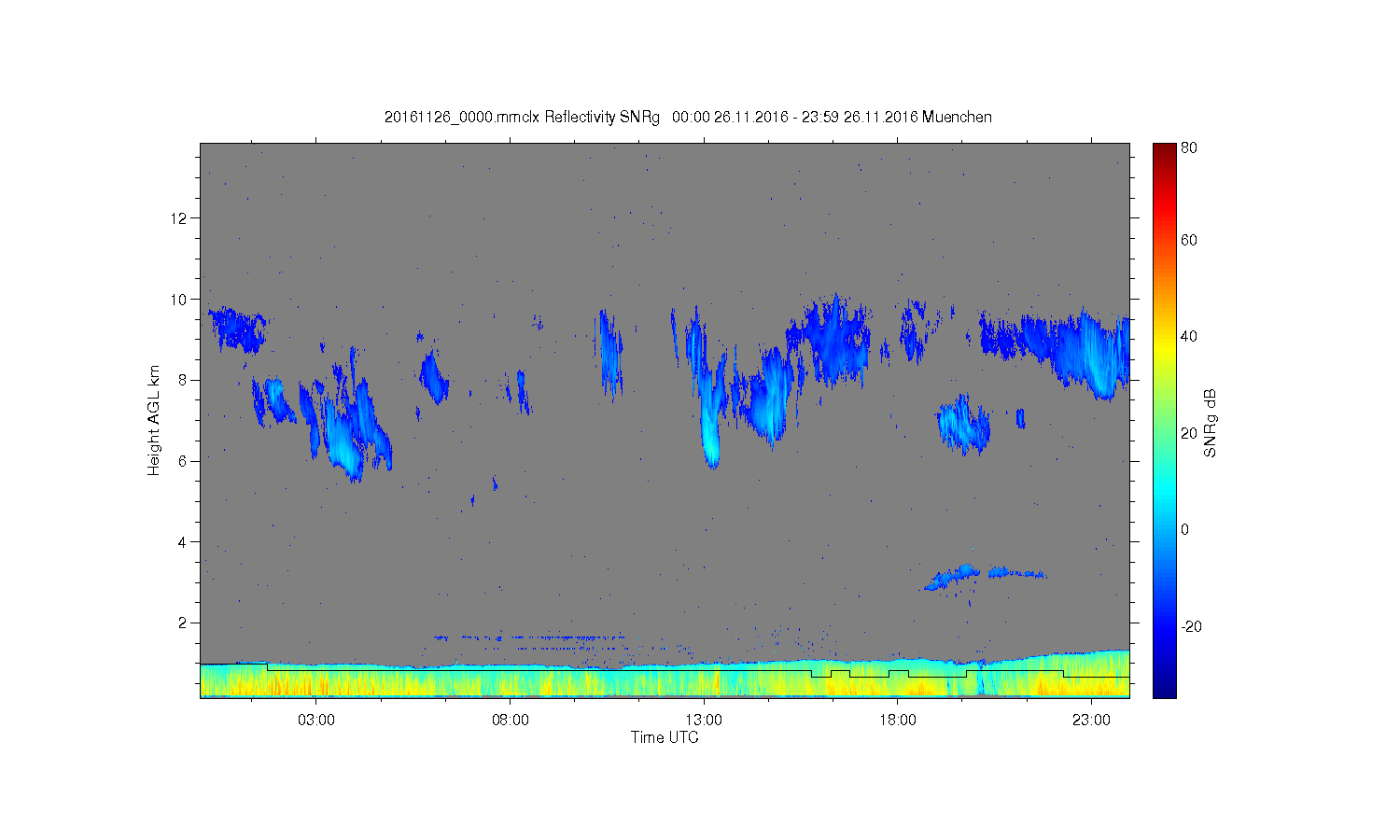
Task: Click the dark blue bottom of colorbar
Action: [1164, 688]
